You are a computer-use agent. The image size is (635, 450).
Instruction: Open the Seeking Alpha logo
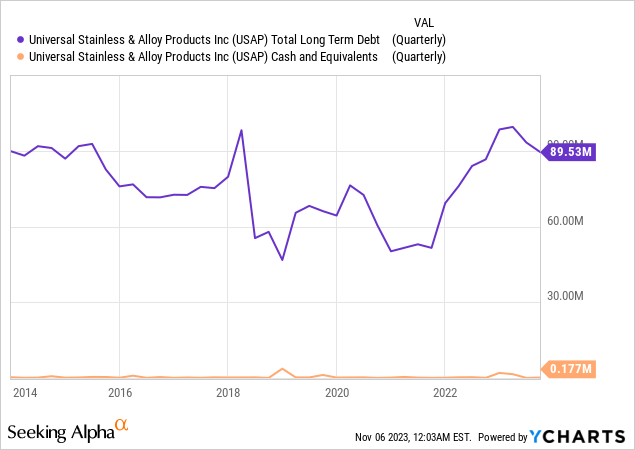point(68,431)
